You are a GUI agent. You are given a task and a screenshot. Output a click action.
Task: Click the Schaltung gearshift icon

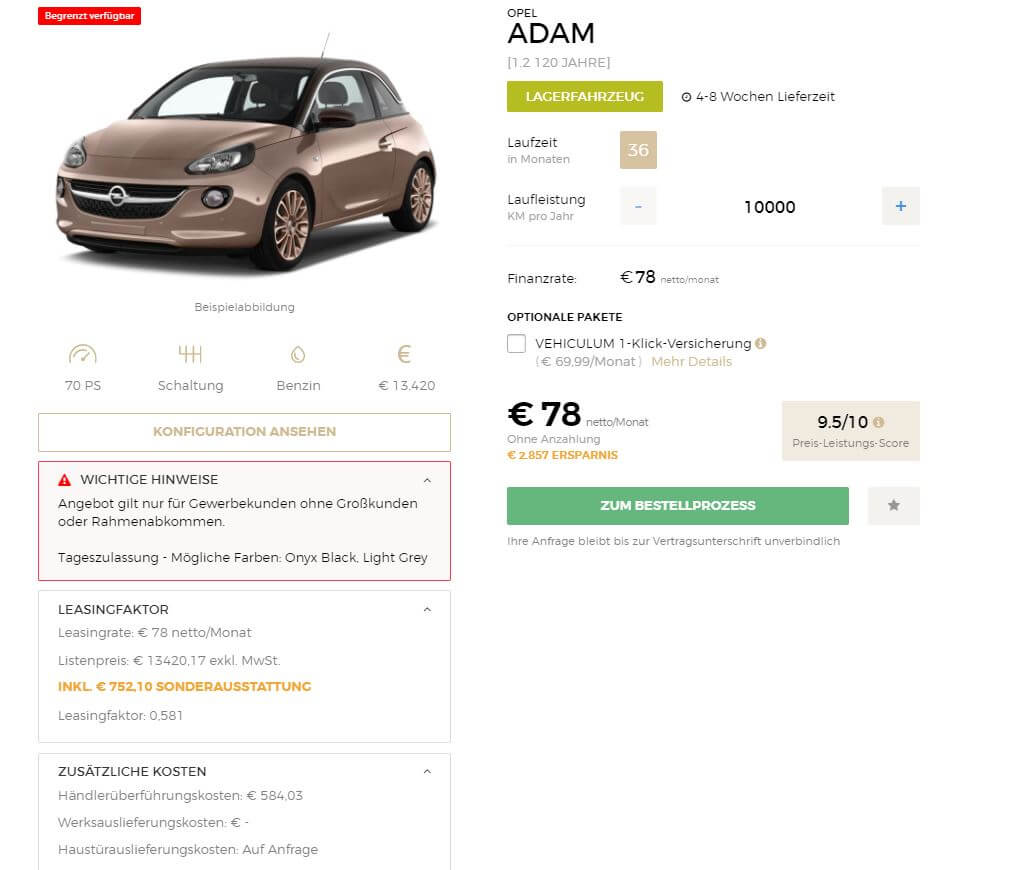190,354
